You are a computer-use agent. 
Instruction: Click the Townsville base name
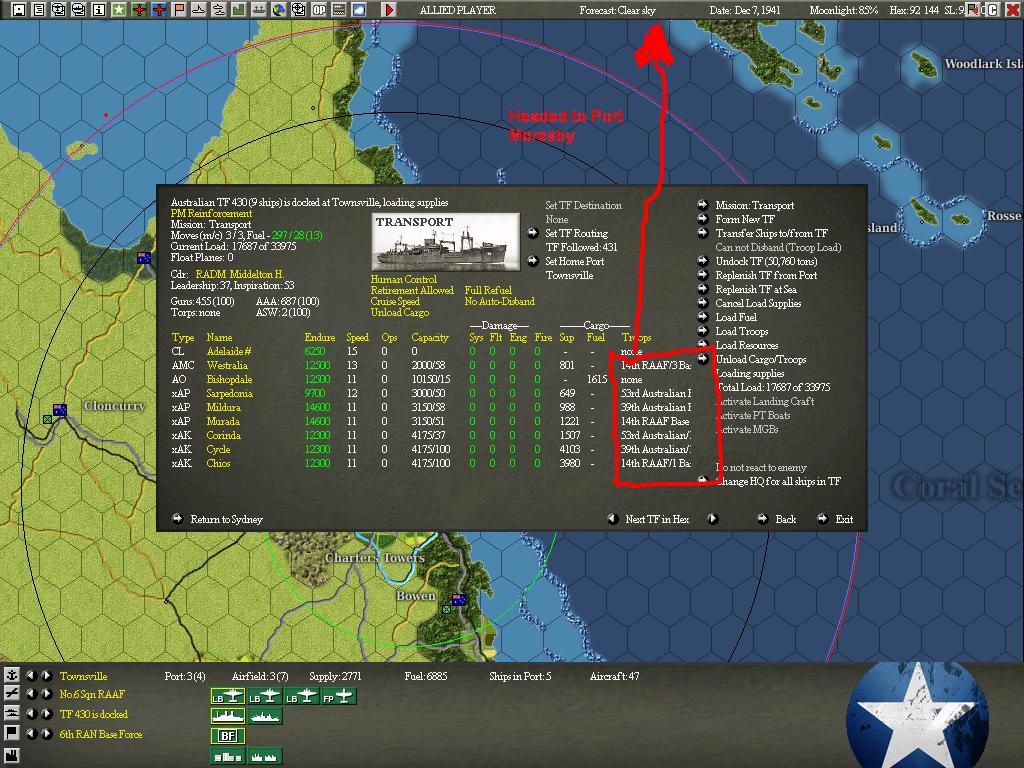[84, 676]
